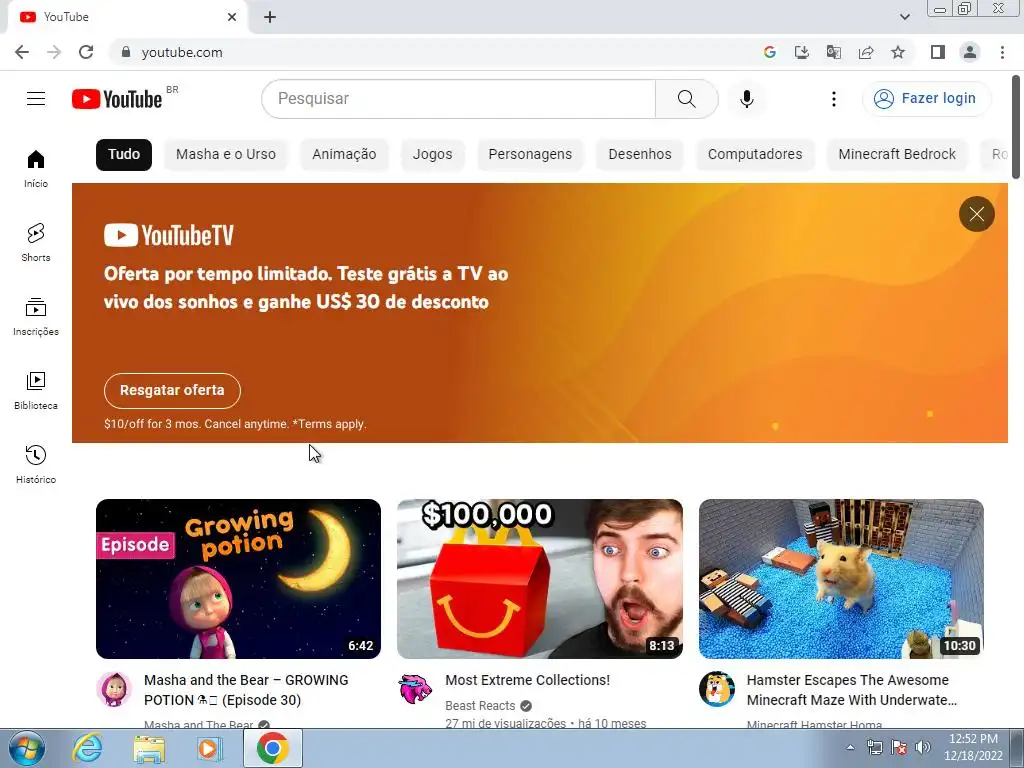This screenshot has width=1024, height=768.
Task: Dismiss the YouTube TV banner
Action: click(x=976, y=214)
